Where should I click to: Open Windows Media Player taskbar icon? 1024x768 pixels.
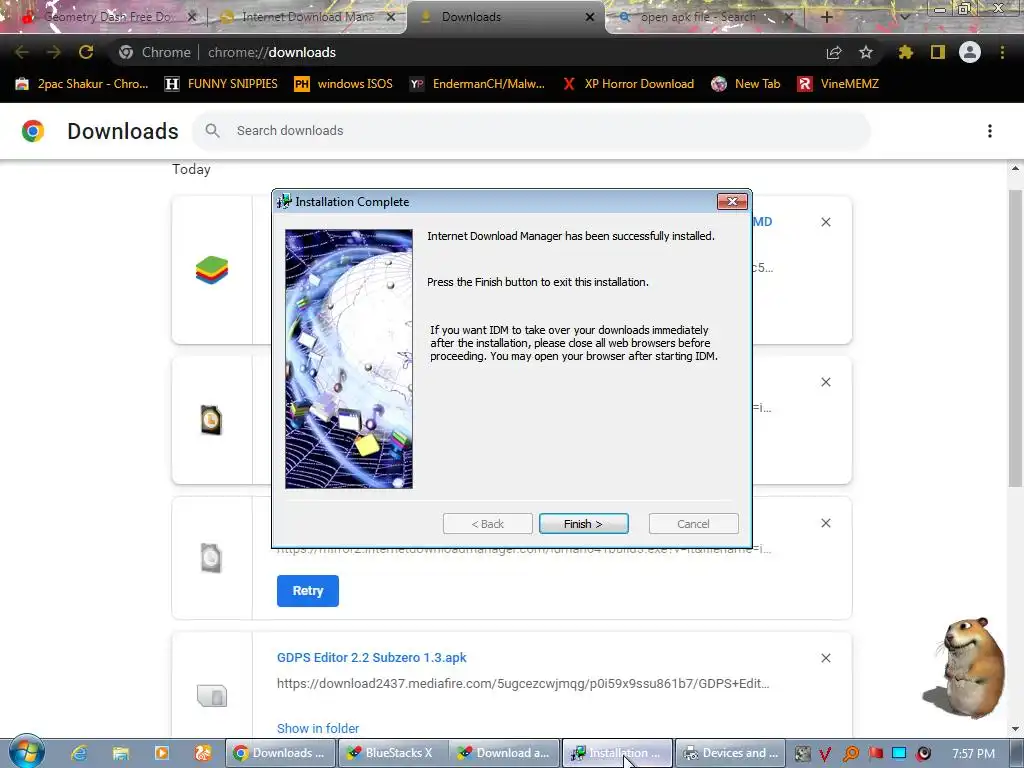click(x=161, y=753)
